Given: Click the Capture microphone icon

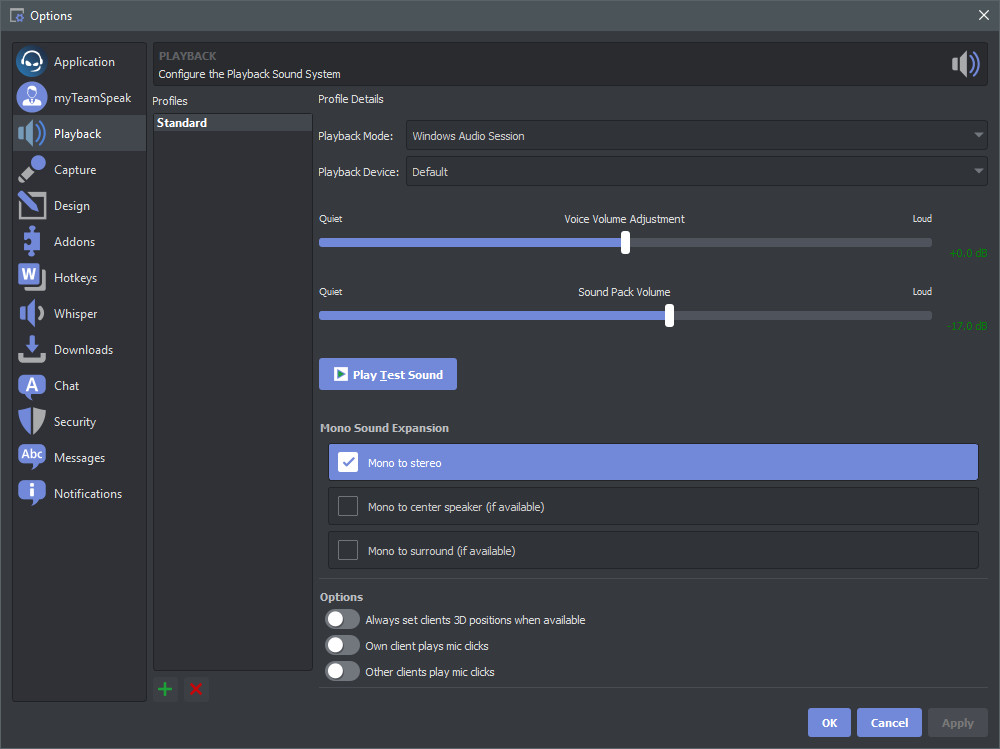Looking at the screenshot, I should 31,169.
